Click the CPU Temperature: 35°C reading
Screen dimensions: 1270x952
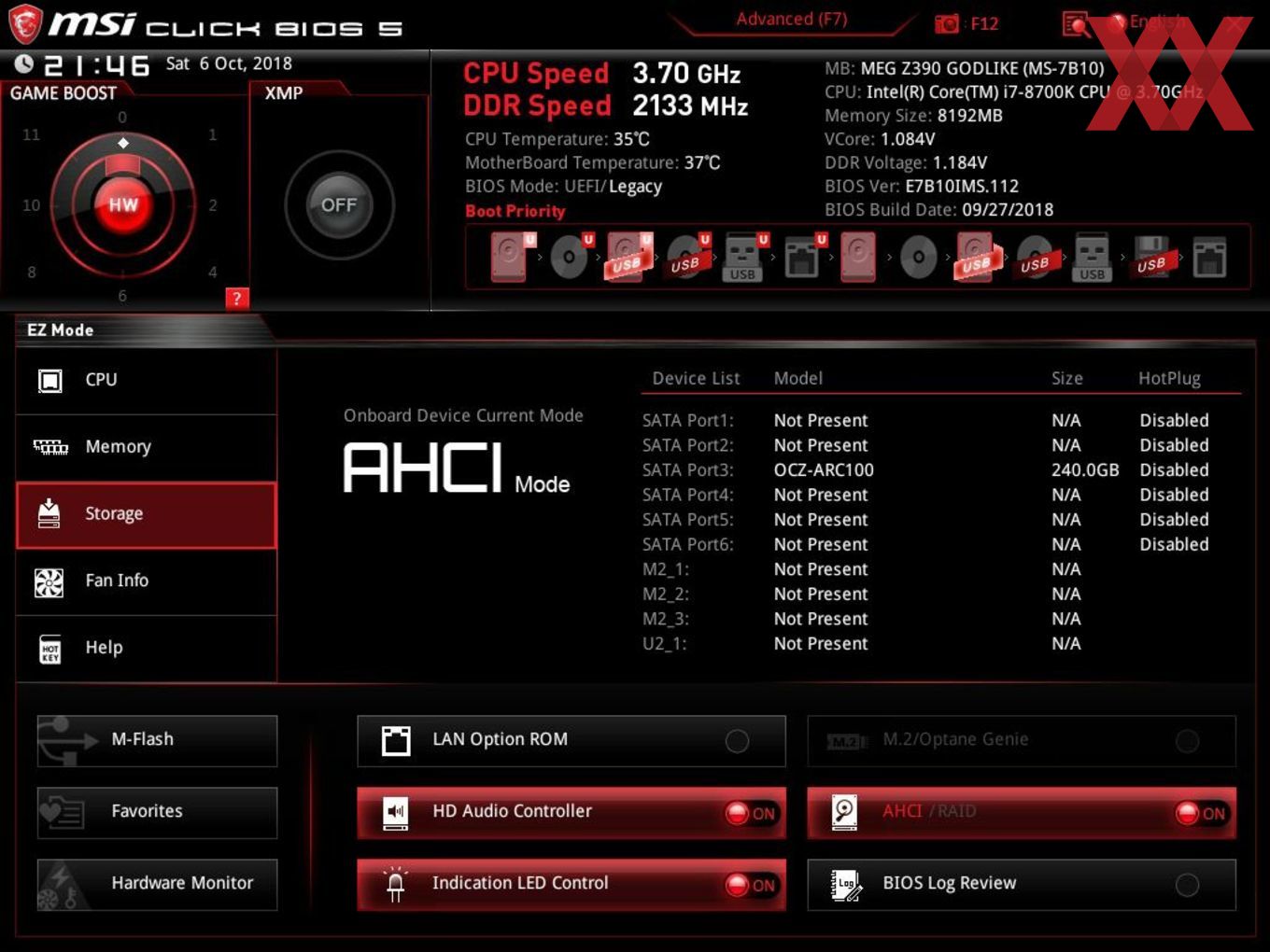coord(557,139)
